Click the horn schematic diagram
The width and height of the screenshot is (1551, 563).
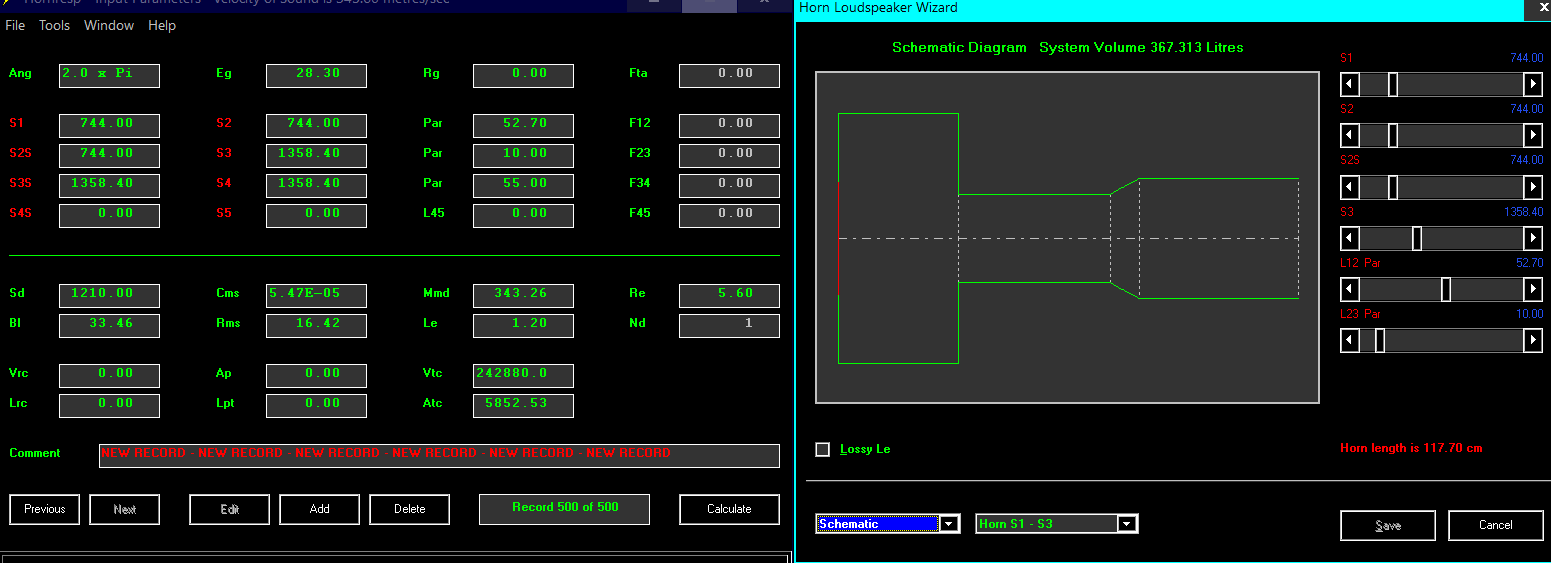[1067, 237]
